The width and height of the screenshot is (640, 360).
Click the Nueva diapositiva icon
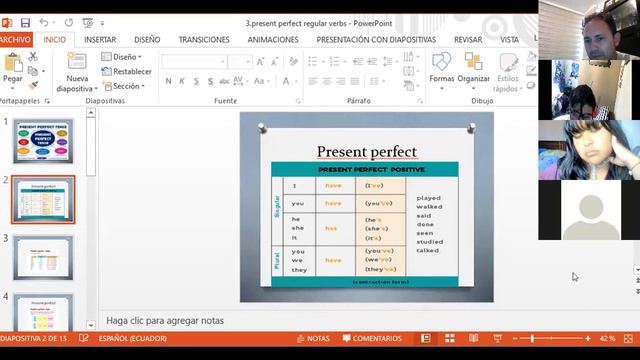[77, 62]
